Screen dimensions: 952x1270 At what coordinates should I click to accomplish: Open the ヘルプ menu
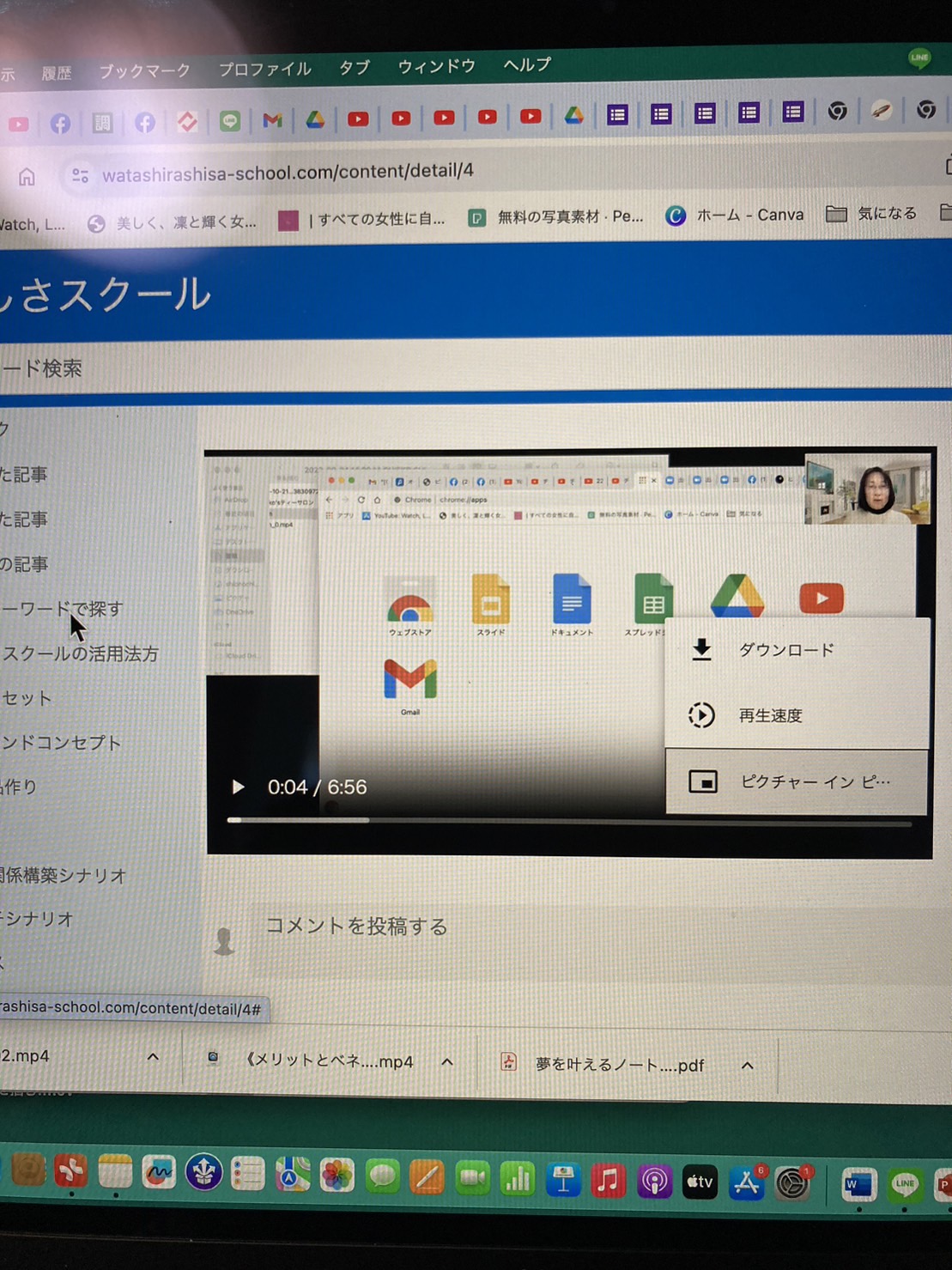(x=527, y=64)
